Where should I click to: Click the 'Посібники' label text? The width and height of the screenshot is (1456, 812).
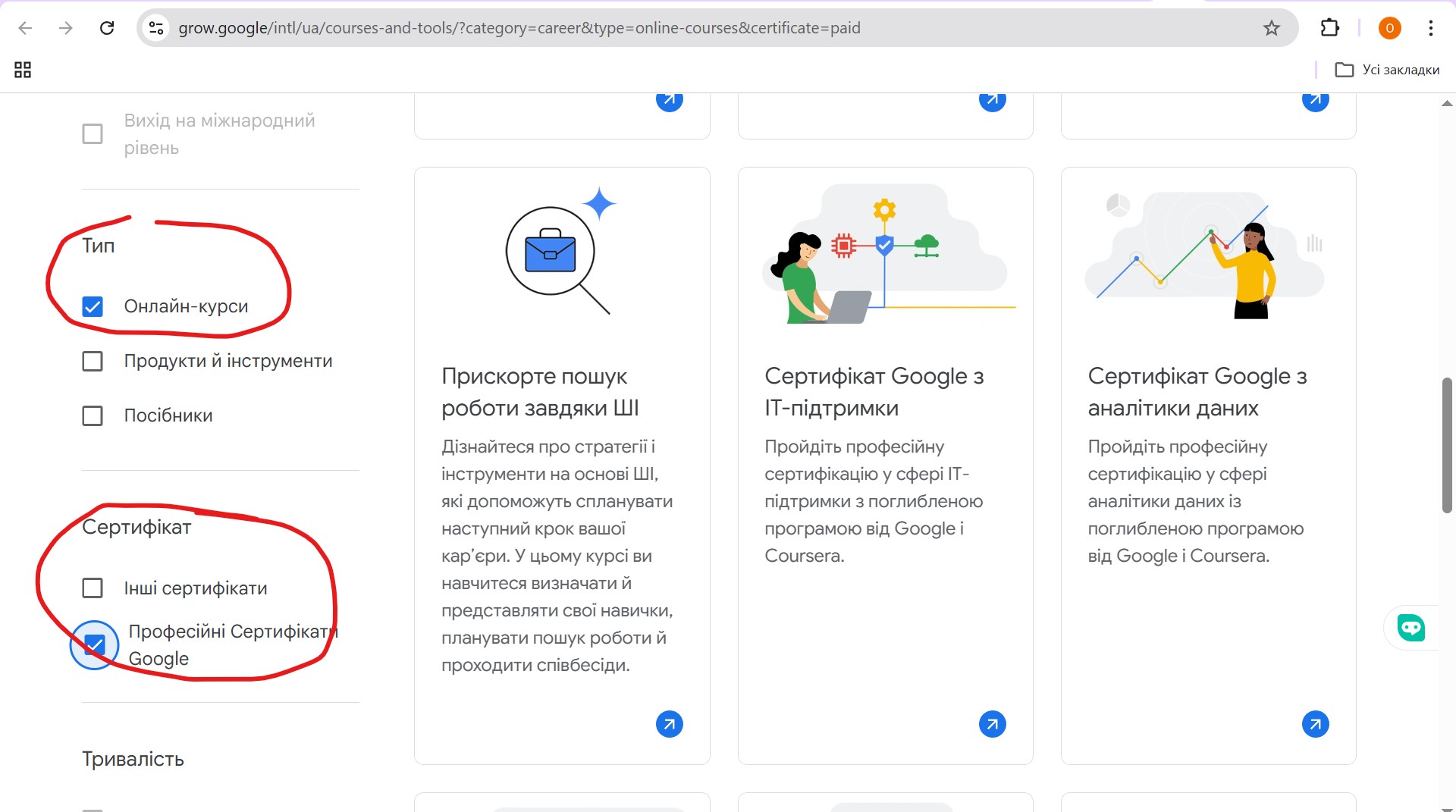point(168,415)
